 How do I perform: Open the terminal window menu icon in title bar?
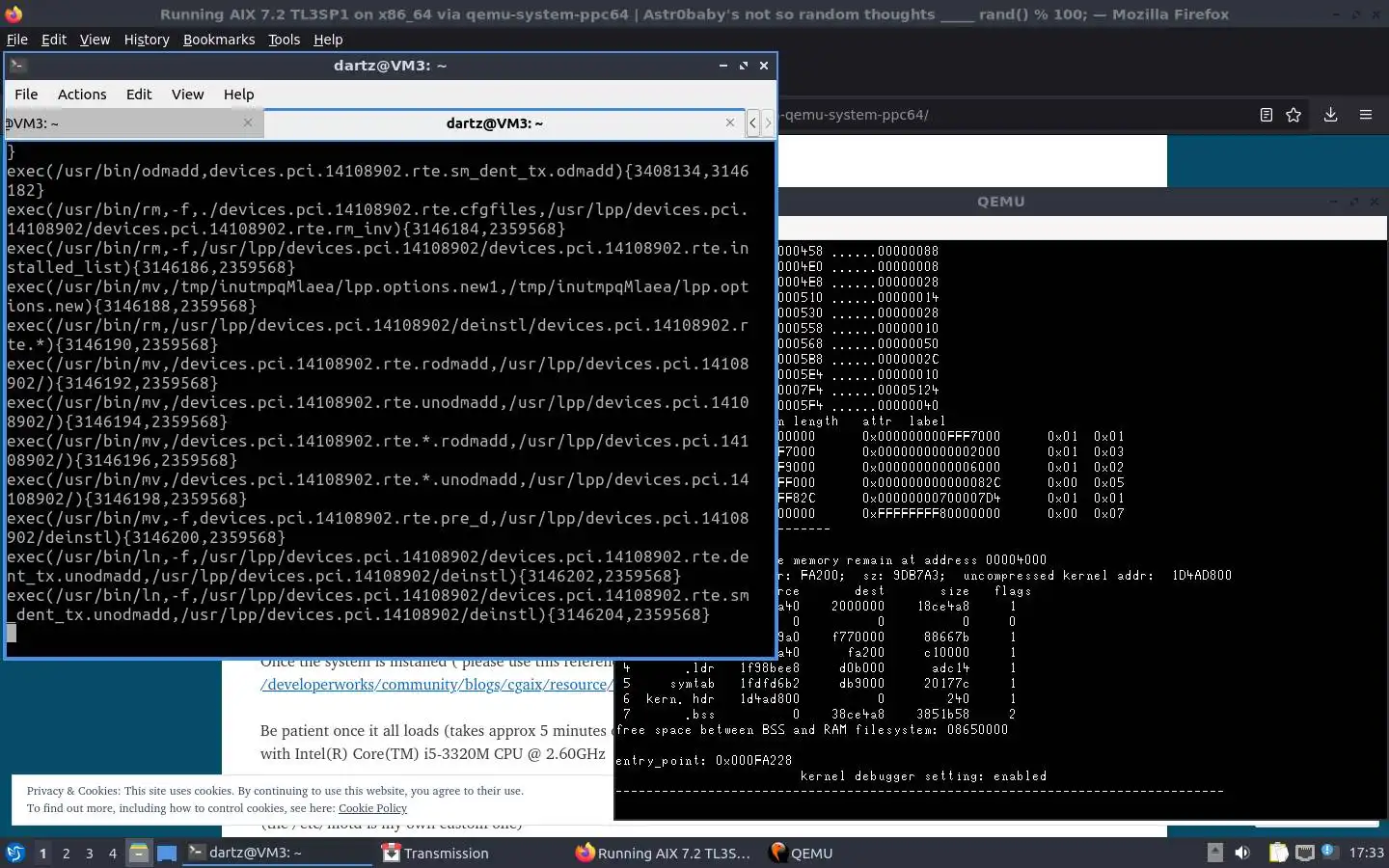17,66
